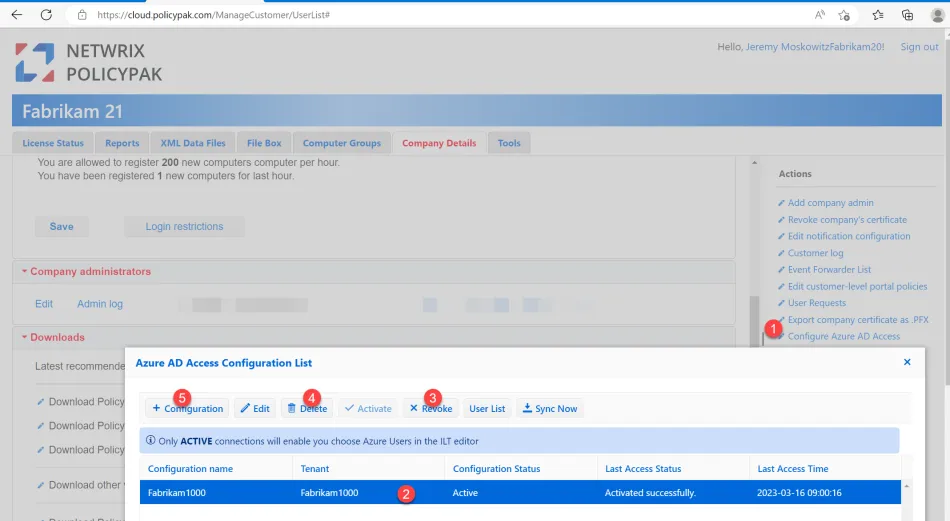Screen dimensions: 950x521
Task: Click the Fabrikam 21 company header
Action: 477,111
